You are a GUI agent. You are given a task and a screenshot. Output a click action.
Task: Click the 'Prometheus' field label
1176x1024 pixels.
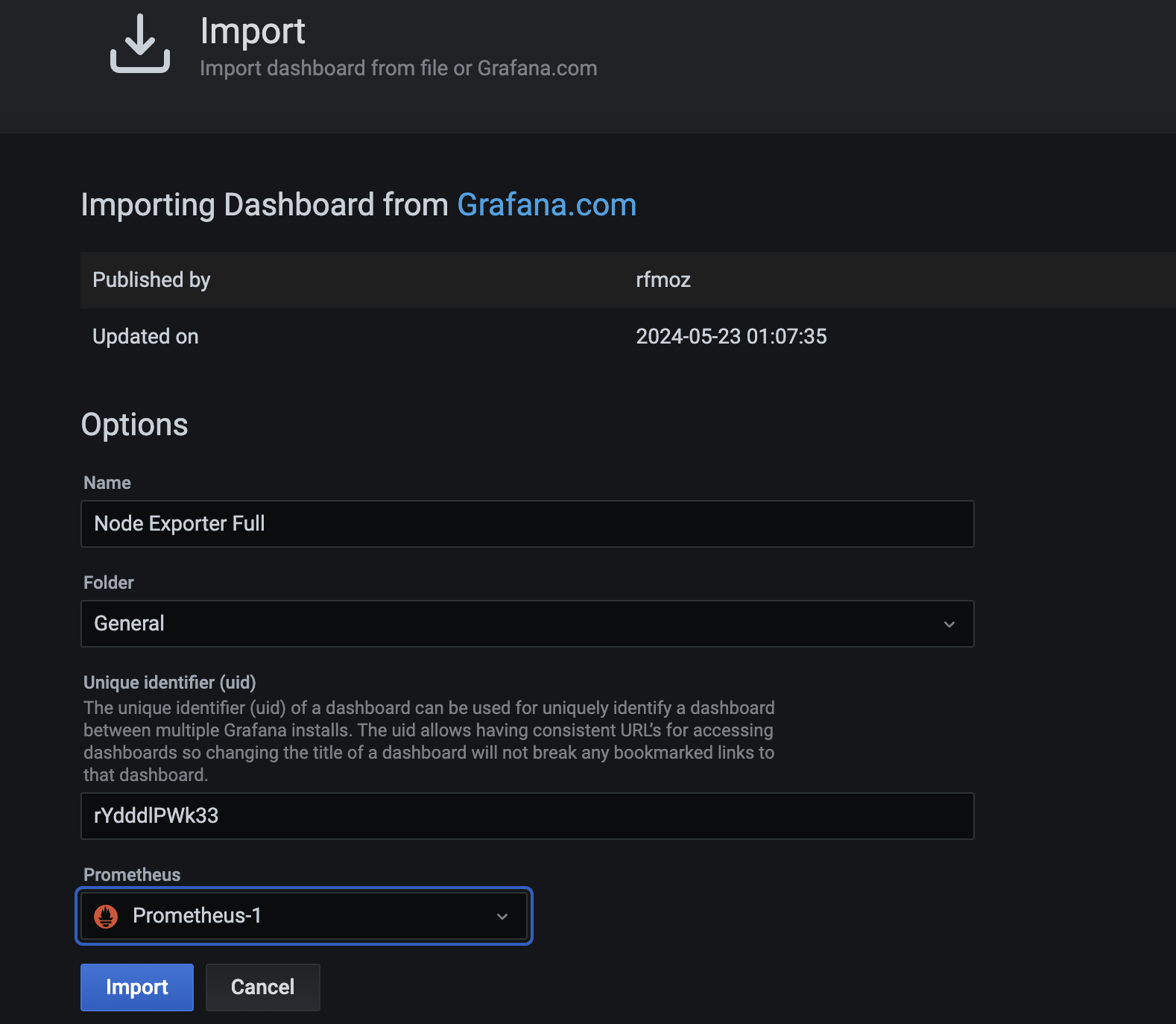[132, 875]
